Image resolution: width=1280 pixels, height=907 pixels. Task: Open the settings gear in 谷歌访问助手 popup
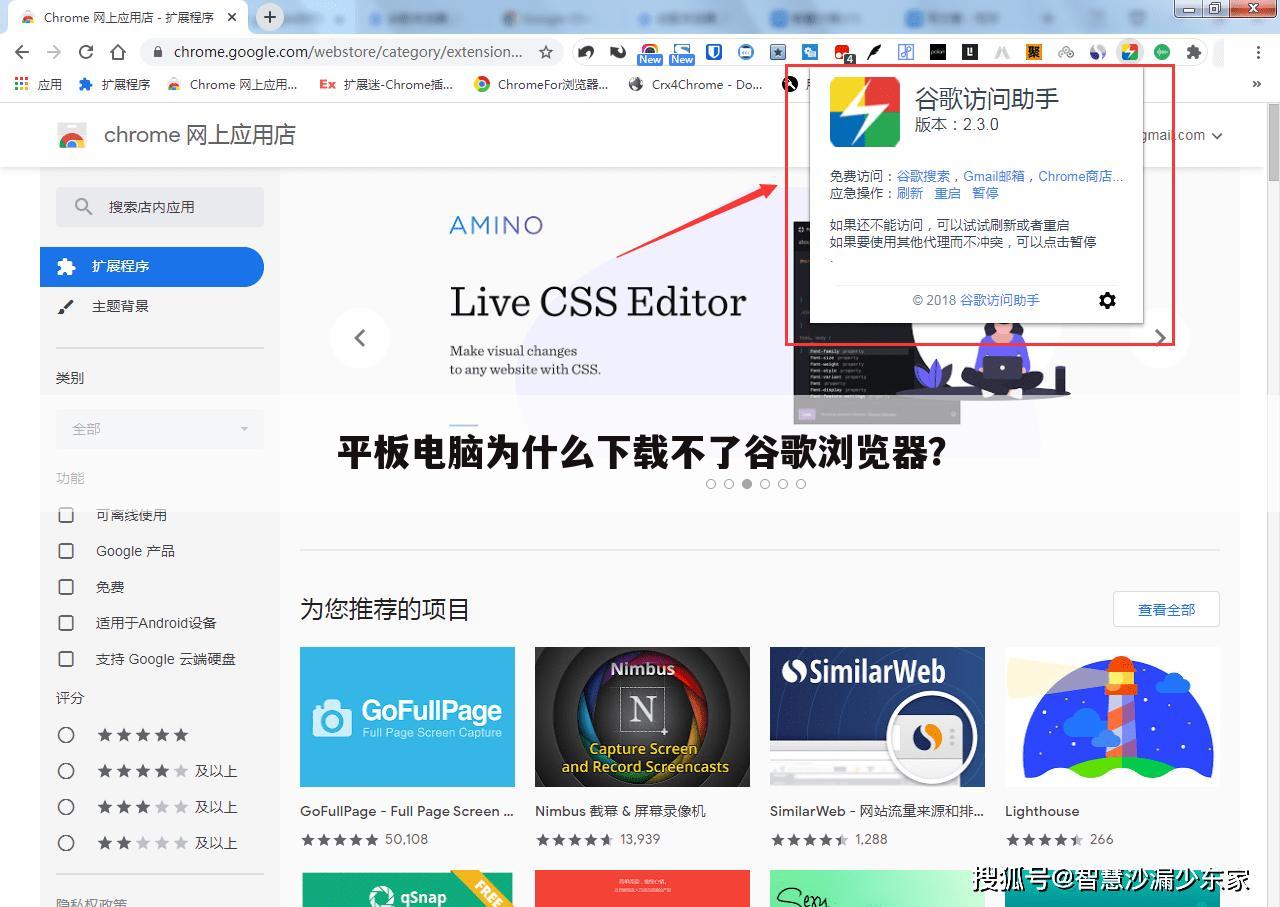point(1107,300)
